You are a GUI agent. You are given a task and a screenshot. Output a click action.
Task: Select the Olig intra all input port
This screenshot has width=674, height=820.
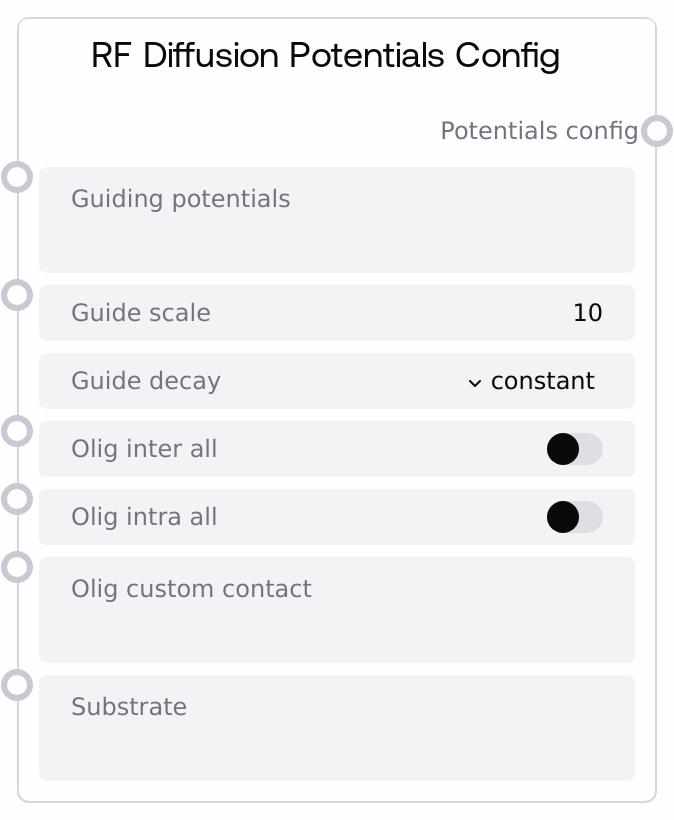point(17,499)
